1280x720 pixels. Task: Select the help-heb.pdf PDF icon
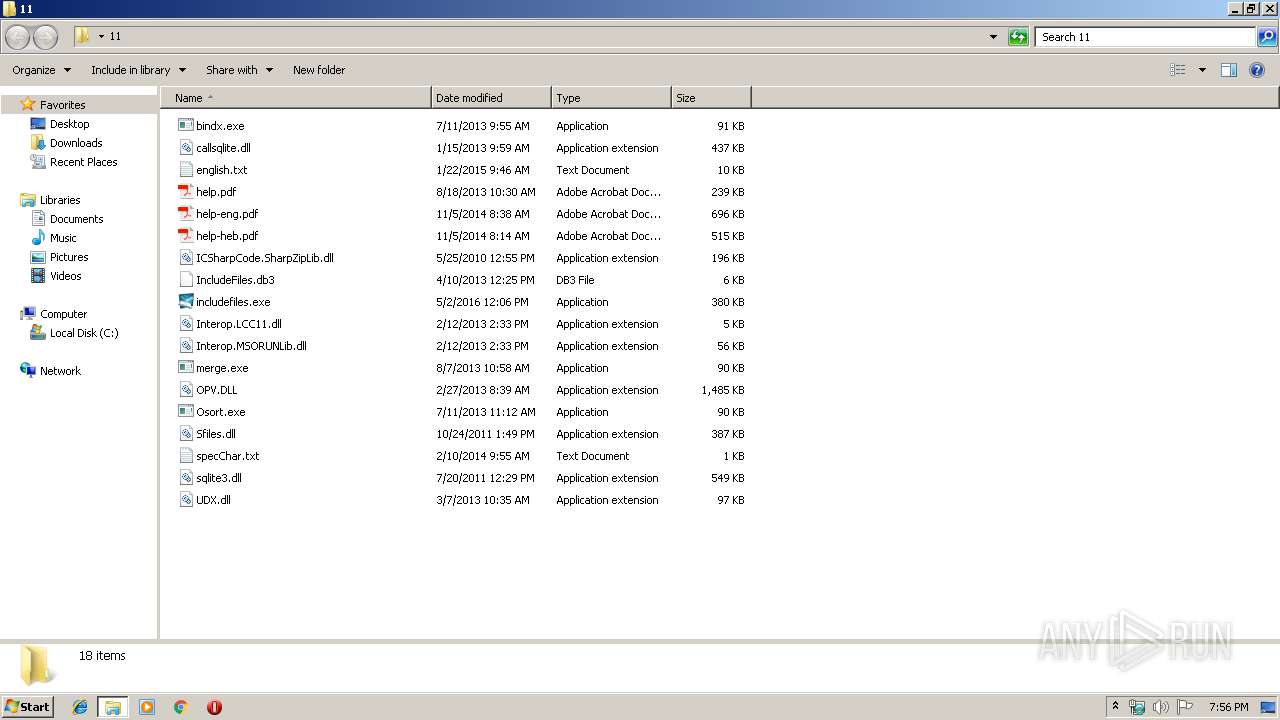pyautogui.click(x=185, y=236)
